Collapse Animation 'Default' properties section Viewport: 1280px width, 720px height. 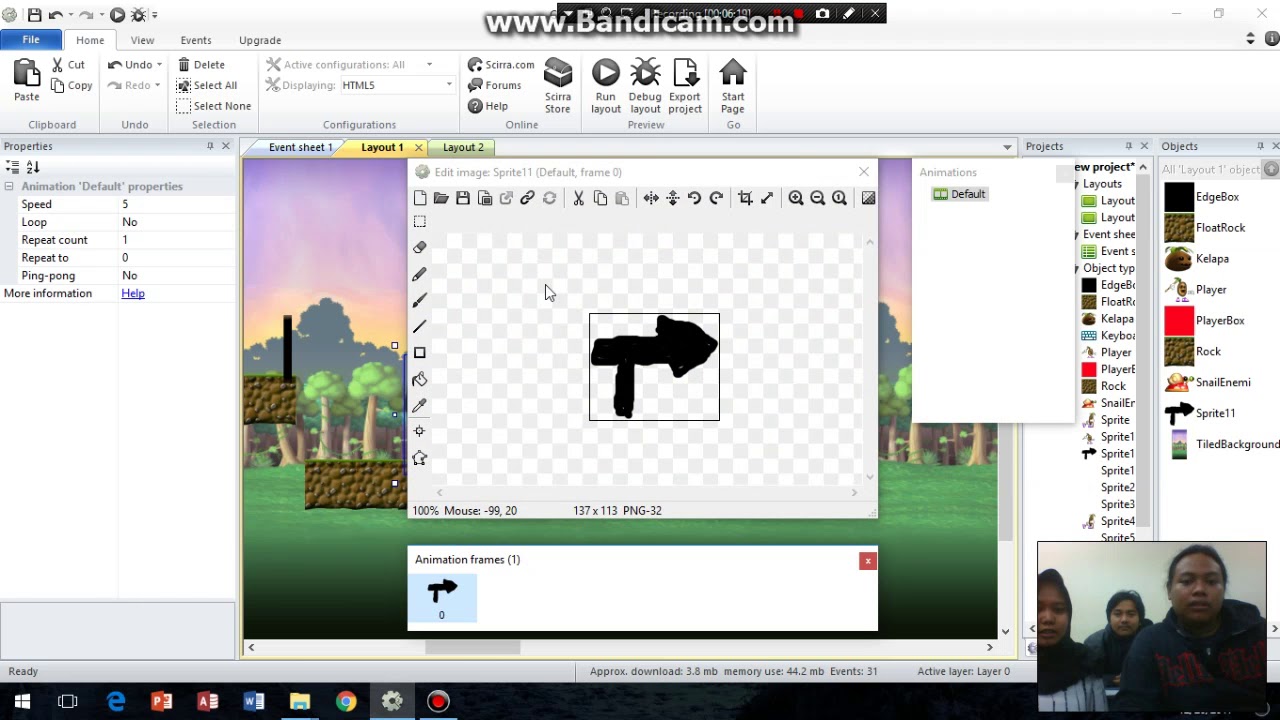[9, 187]
